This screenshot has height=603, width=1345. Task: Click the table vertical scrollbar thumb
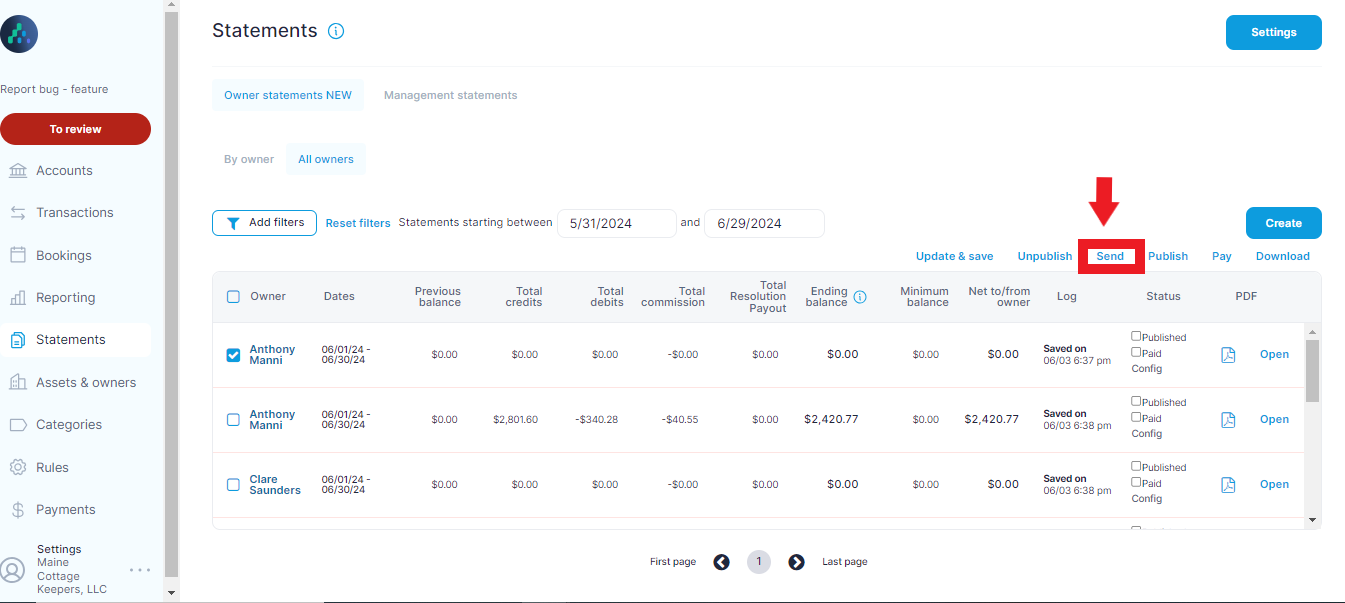[1312, 370]
